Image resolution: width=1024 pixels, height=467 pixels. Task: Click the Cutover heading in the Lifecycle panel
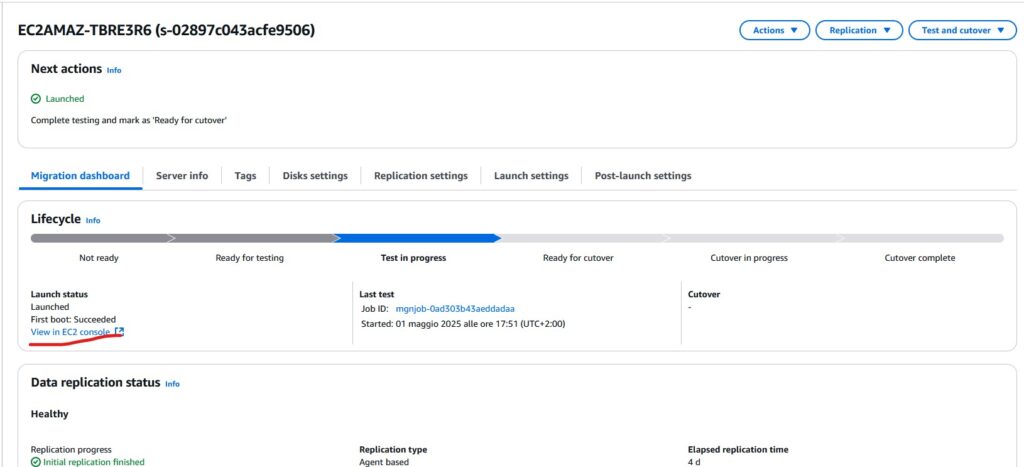tap(704, 295)
